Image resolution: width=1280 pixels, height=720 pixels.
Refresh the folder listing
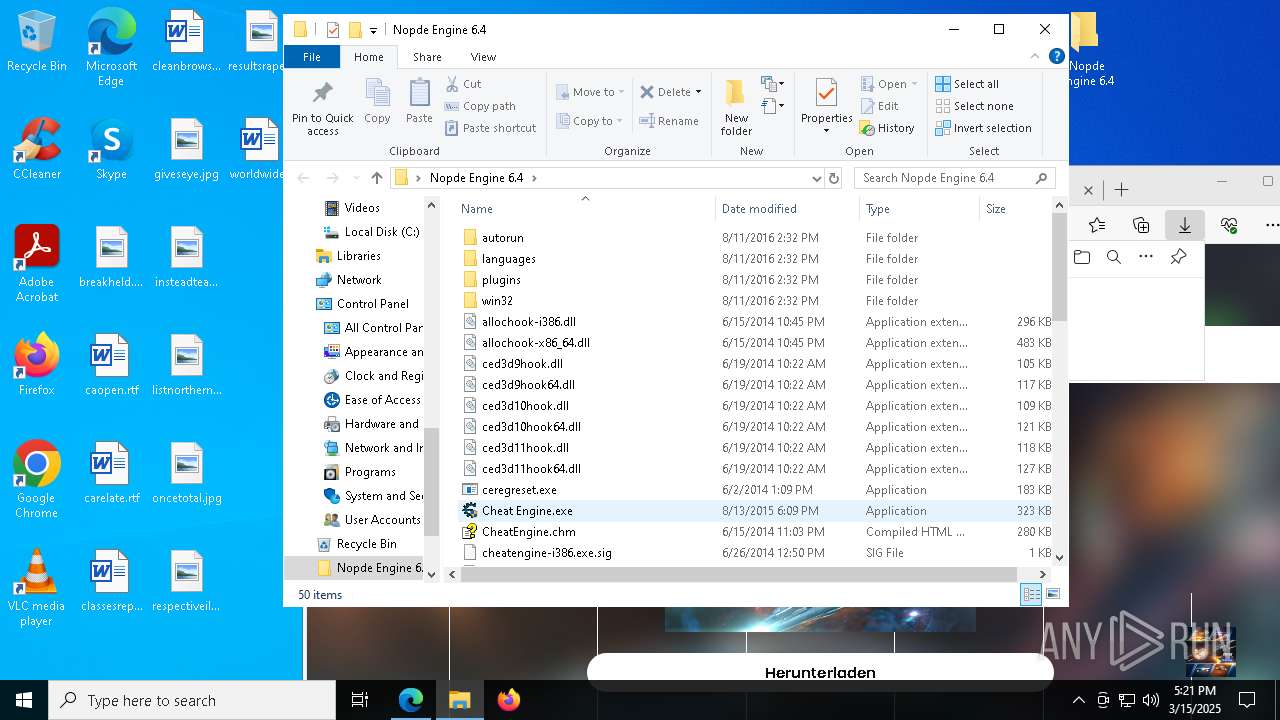[x=834, y=178]
